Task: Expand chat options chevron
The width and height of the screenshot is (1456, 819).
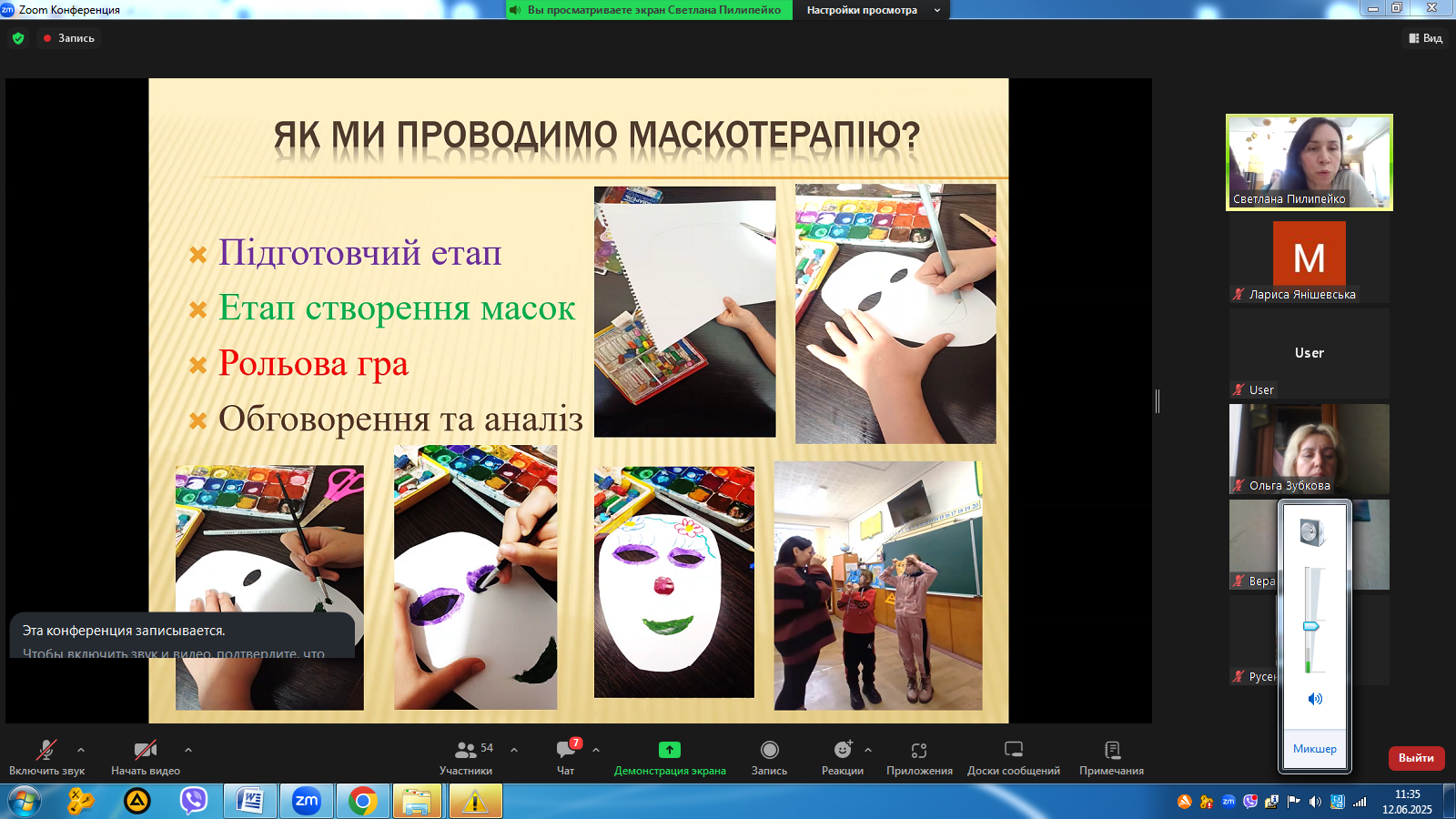Action: [596, 750]
